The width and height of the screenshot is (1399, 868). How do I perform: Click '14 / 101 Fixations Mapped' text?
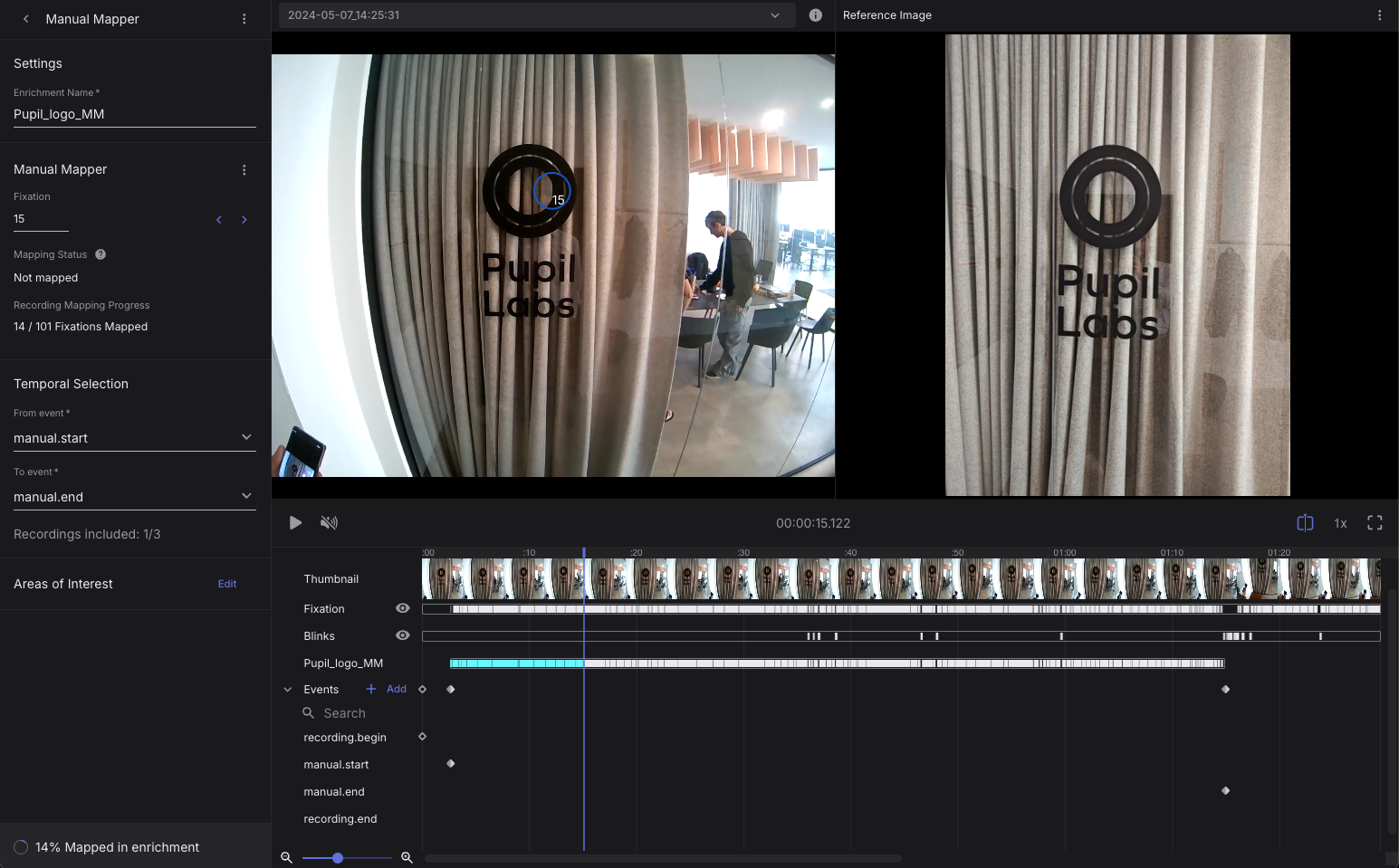click(81, 327)
